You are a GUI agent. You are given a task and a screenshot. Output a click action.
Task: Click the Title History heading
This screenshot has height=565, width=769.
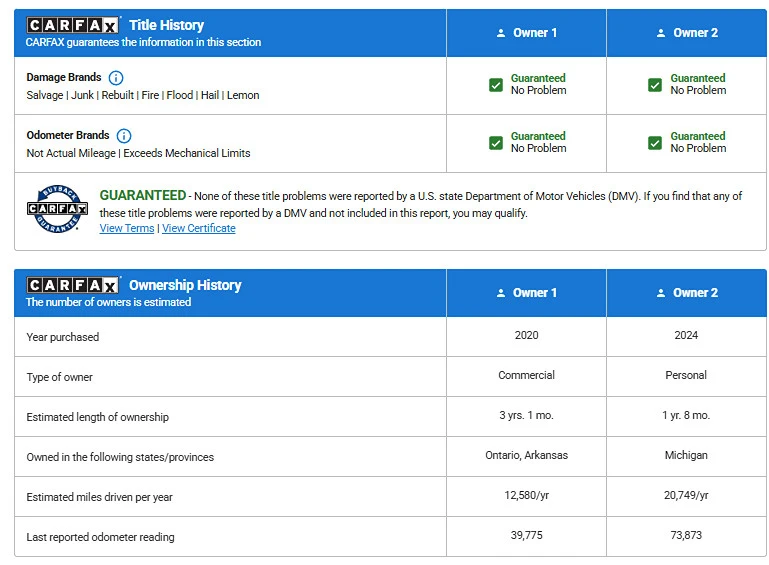[167, 25]
